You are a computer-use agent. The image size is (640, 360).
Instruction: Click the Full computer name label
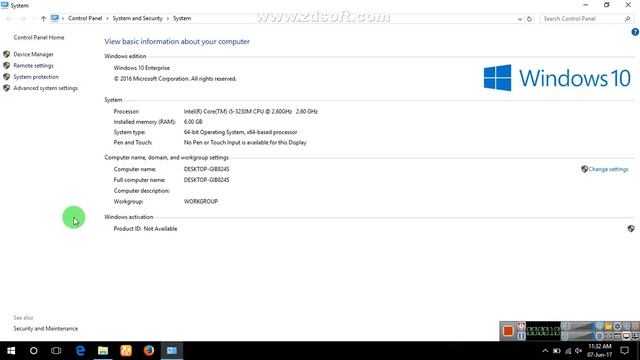(140, 180)
